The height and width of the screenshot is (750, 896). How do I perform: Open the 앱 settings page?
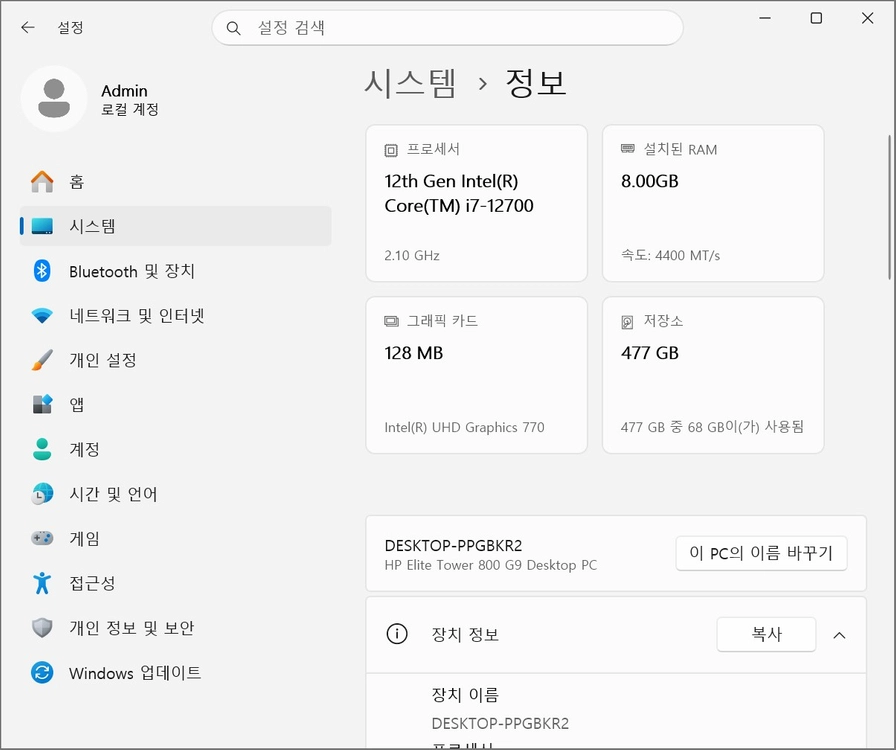point(175,404)
